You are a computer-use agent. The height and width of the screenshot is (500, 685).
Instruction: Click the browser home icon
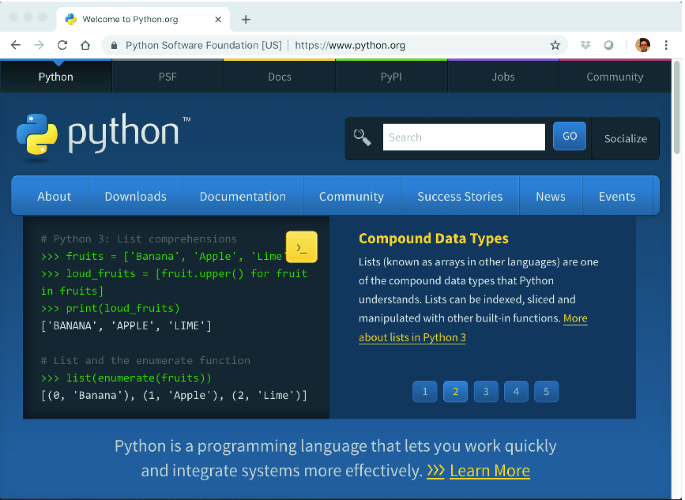[x=86, y=45]
